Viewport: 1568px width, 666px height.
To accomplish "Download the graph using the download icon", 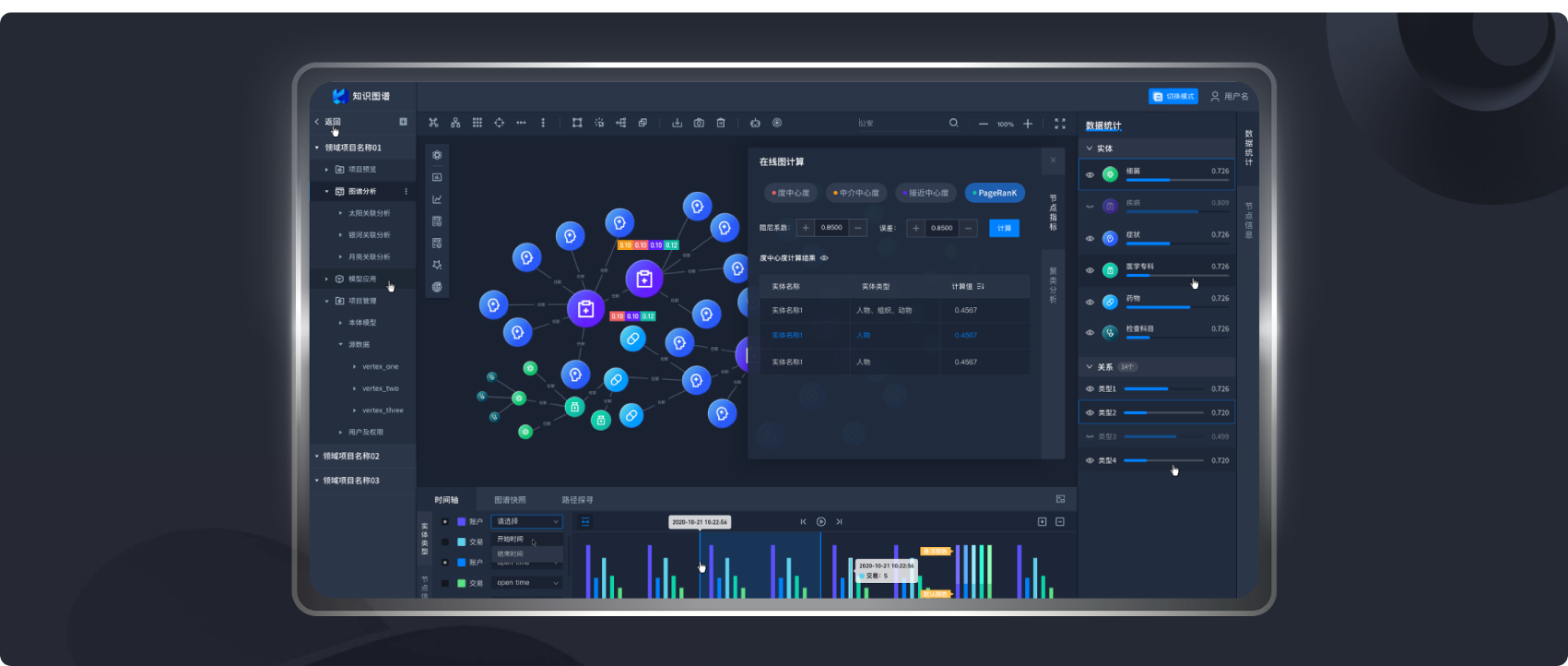I will point(677,123).
